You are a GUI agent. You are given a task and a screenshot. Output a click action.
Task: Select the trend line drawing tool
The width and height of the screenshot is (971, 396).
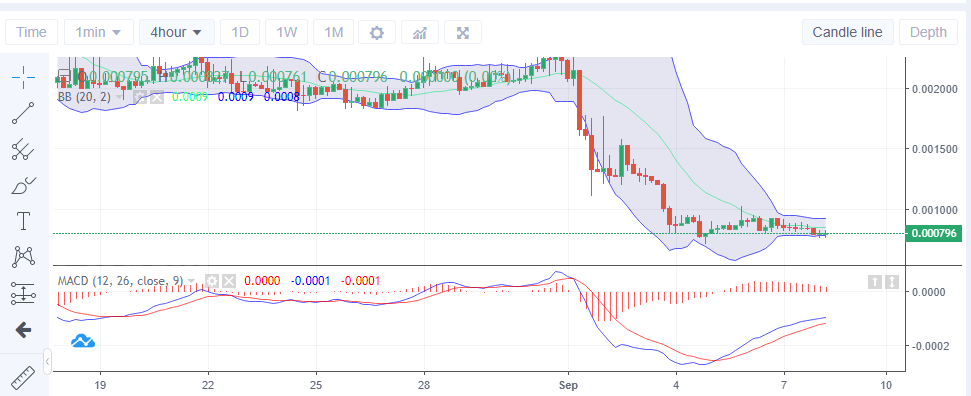point(24,113)
